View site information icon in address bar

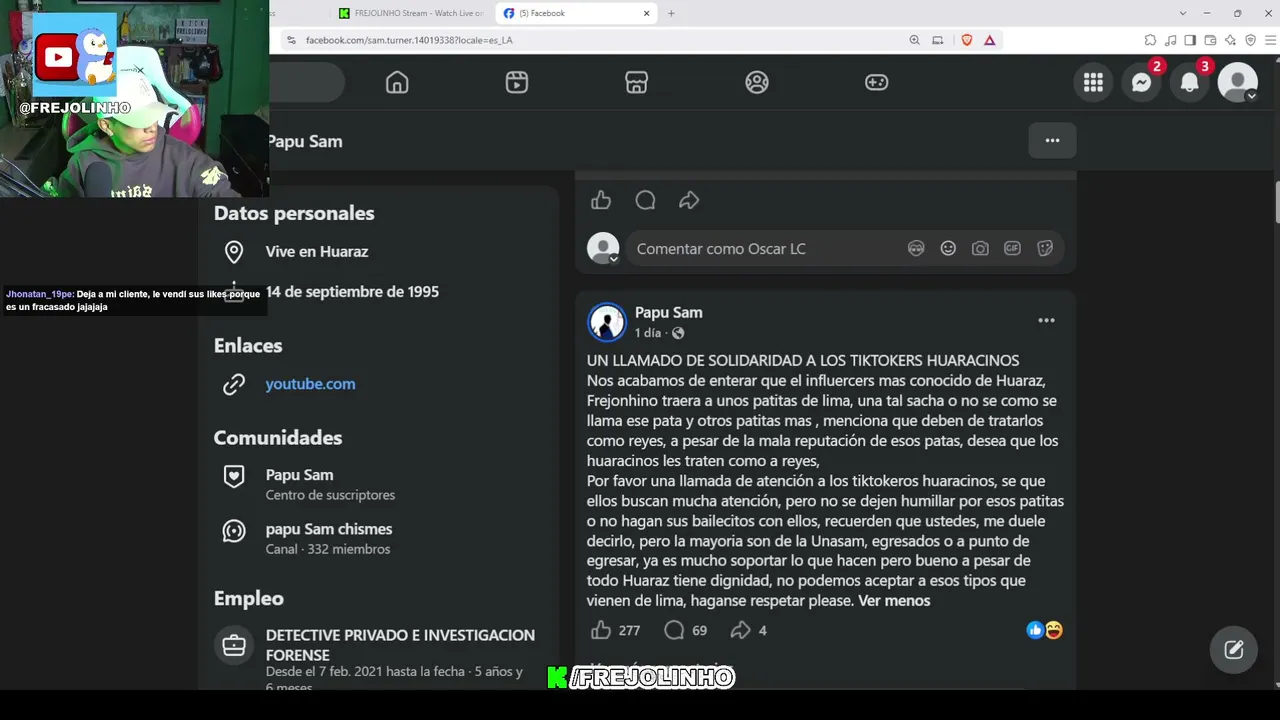coord(291,40)
